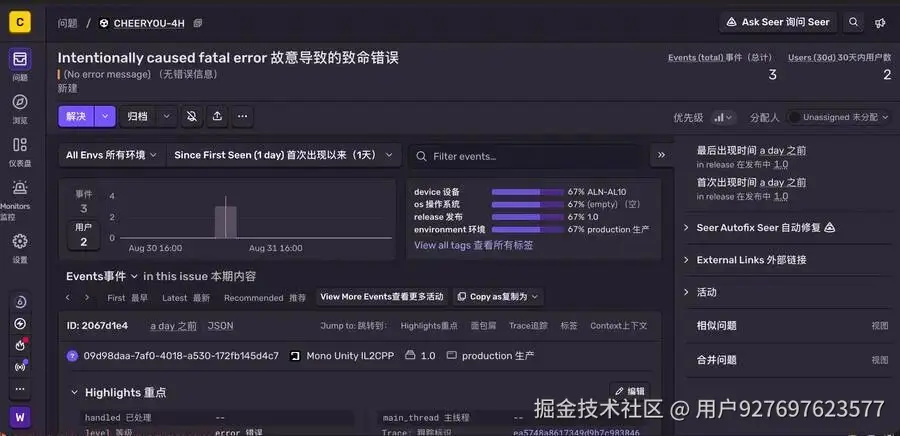Image resolution: width=900 pixels, height=436 pixels.
Task: Click the purple W user avatar
Action: coord(20,417)
